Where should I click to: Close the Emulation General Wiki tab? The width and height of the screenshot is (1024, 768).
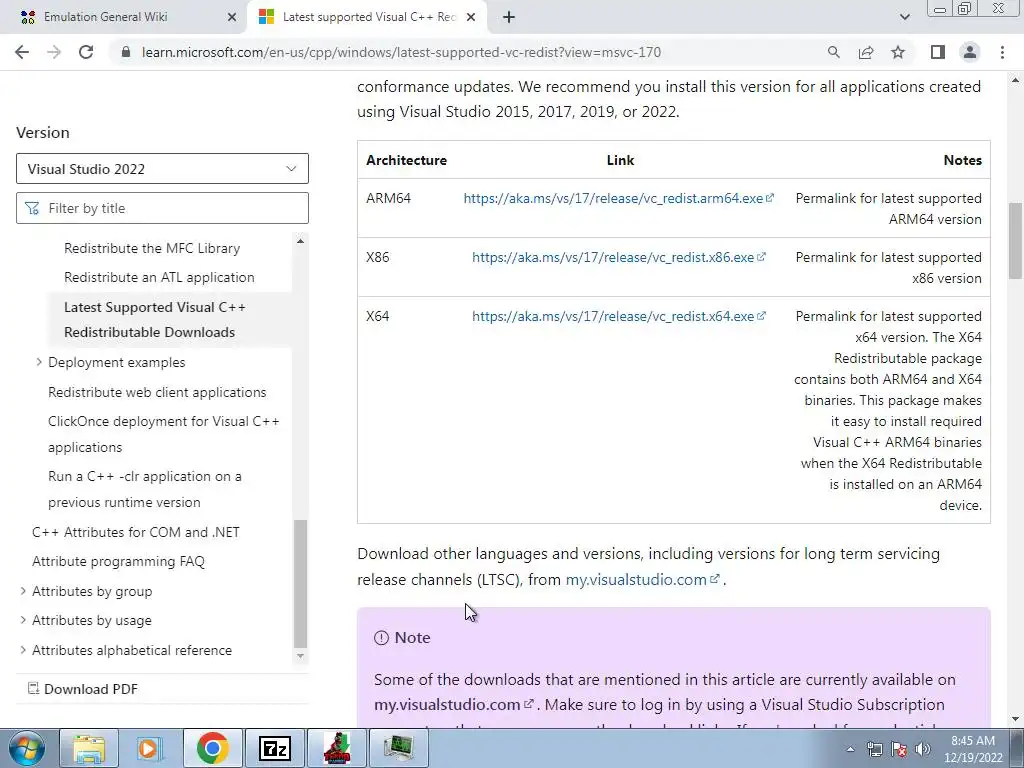coord(232,18)
